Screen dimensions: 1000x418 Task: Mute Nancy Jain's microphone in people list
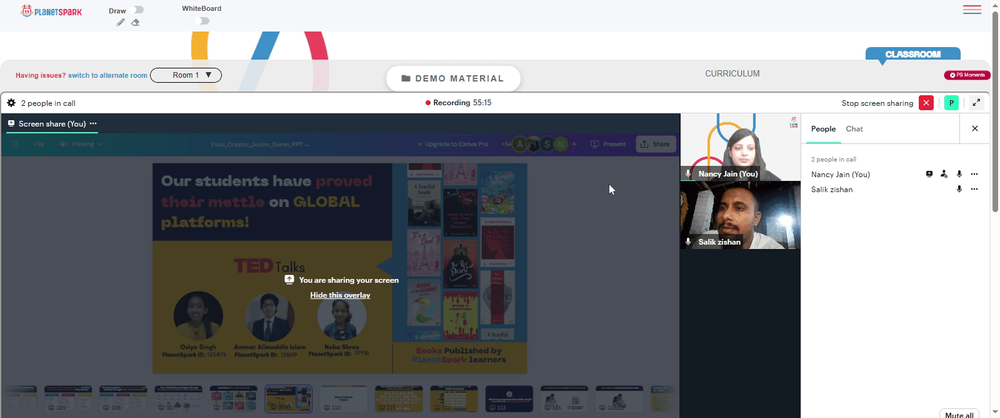(x=959, y=174)
